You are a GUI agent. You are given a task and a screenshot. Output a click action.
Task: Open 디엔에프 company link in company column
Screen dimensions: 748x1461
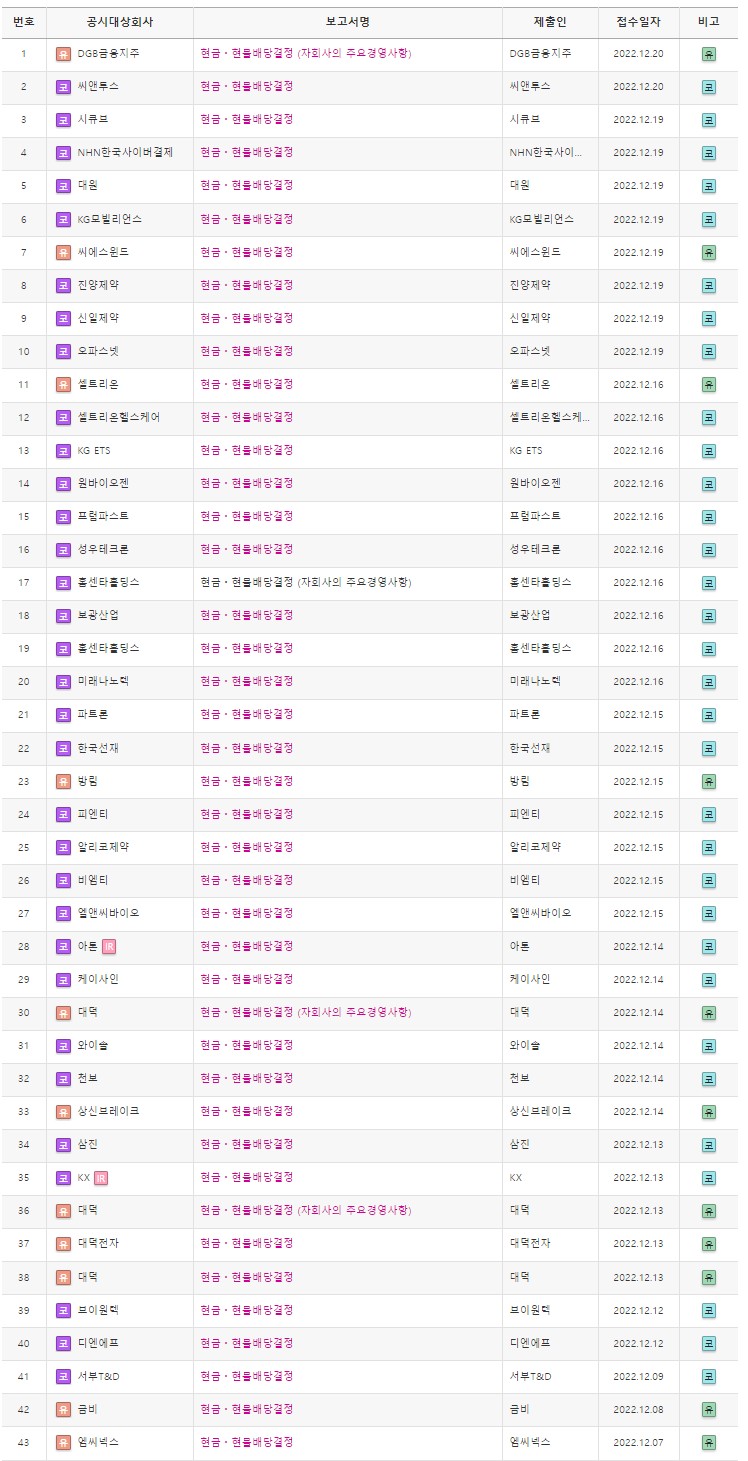pyautogui.click(x=98, y=1343)
